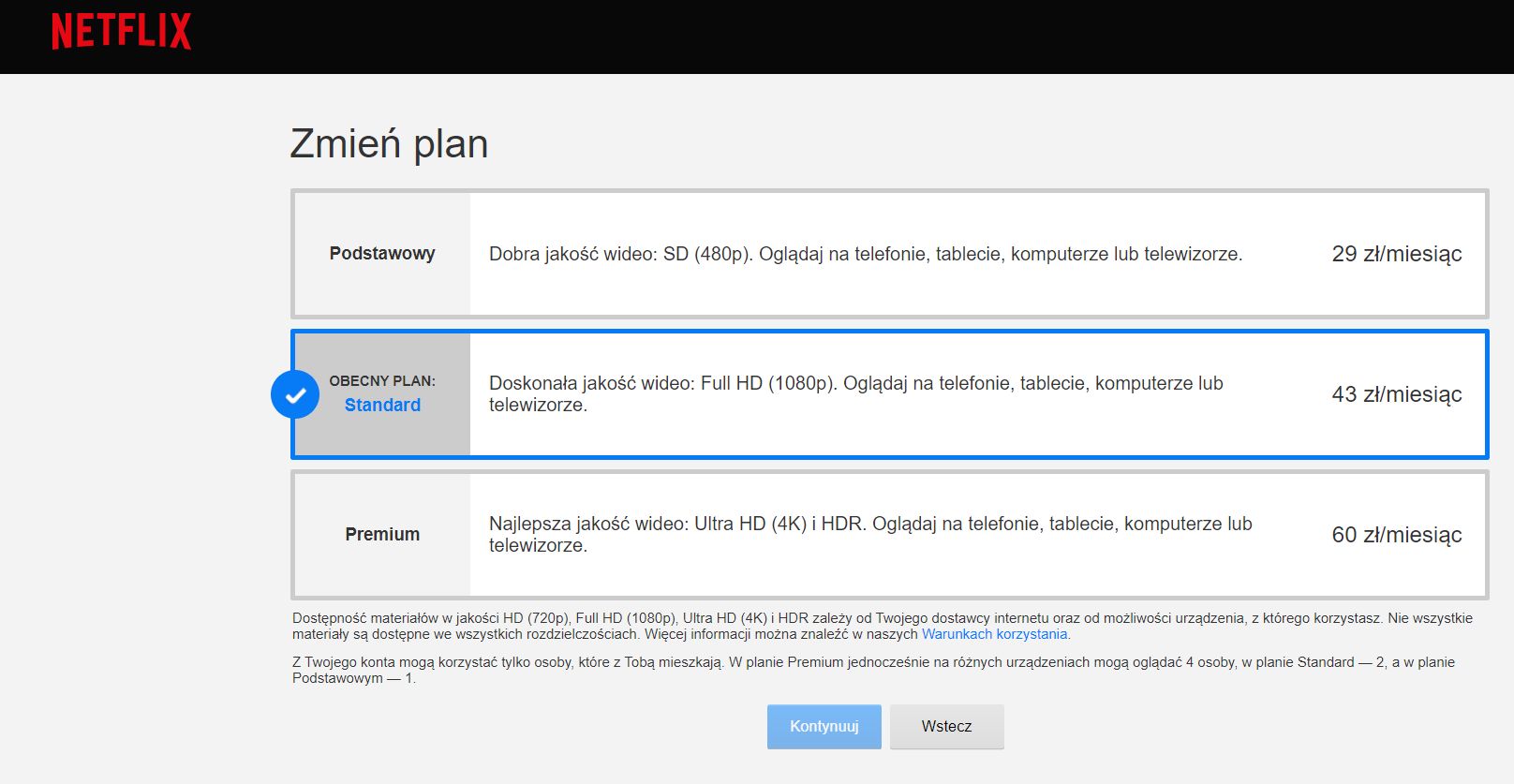Click the 29 zł/miesiąc price

coord(1396,254)
